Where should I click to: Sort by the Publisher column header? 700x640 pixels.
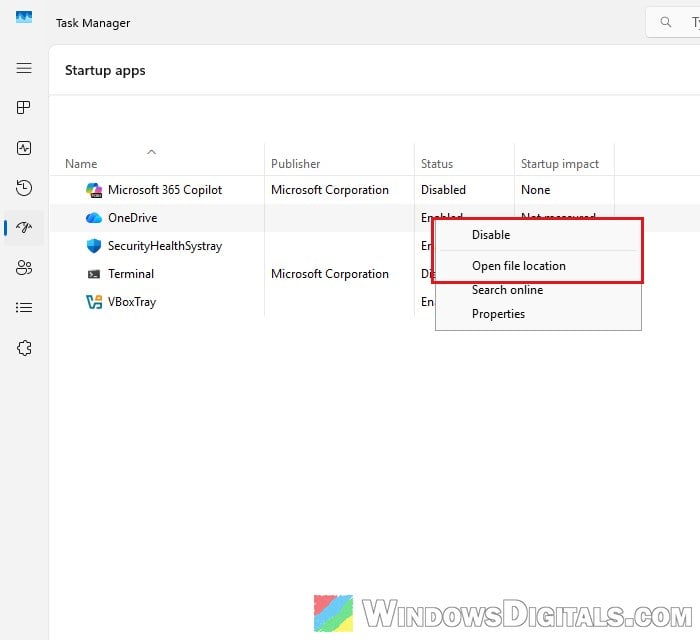coord(295,164)
